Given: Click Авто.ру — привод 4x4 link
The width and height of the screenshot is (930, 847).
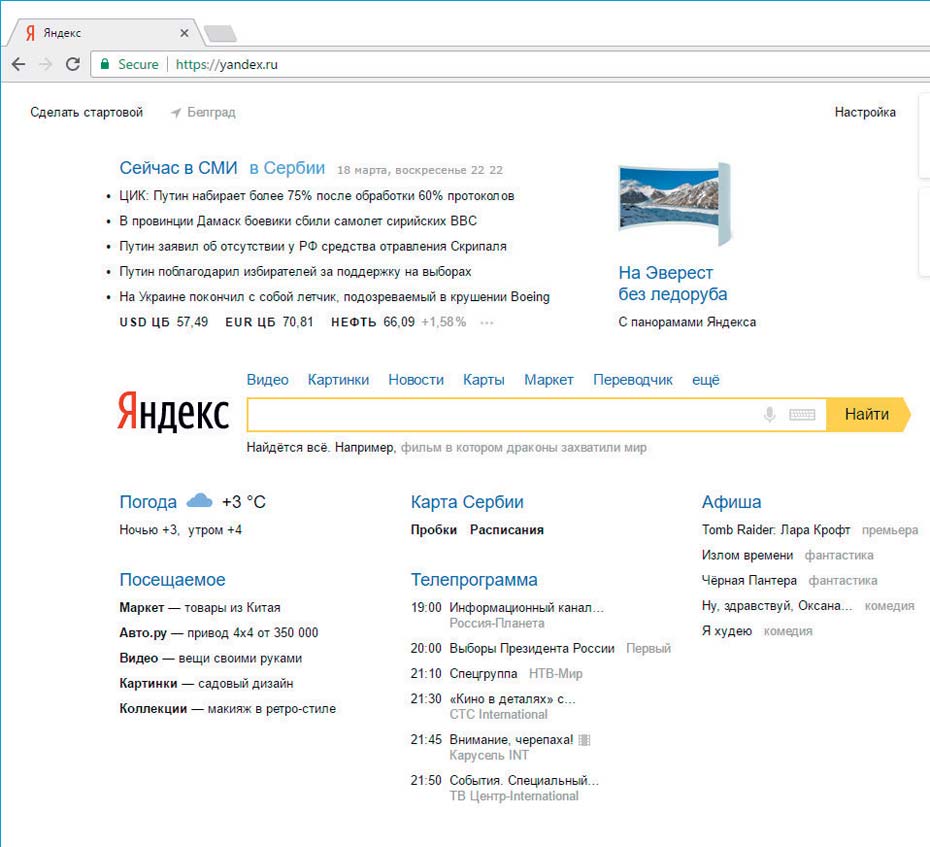Looking at the screenshot, I should tap(219, 633).
